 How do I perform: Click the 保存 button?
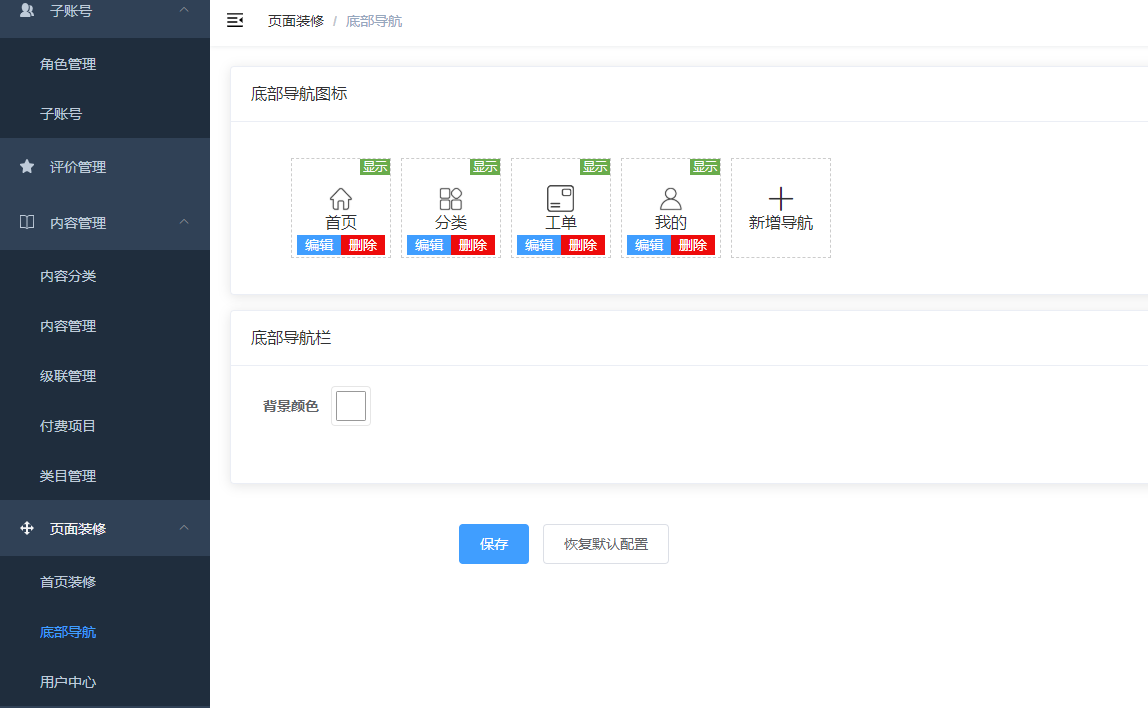pos(493,544)
